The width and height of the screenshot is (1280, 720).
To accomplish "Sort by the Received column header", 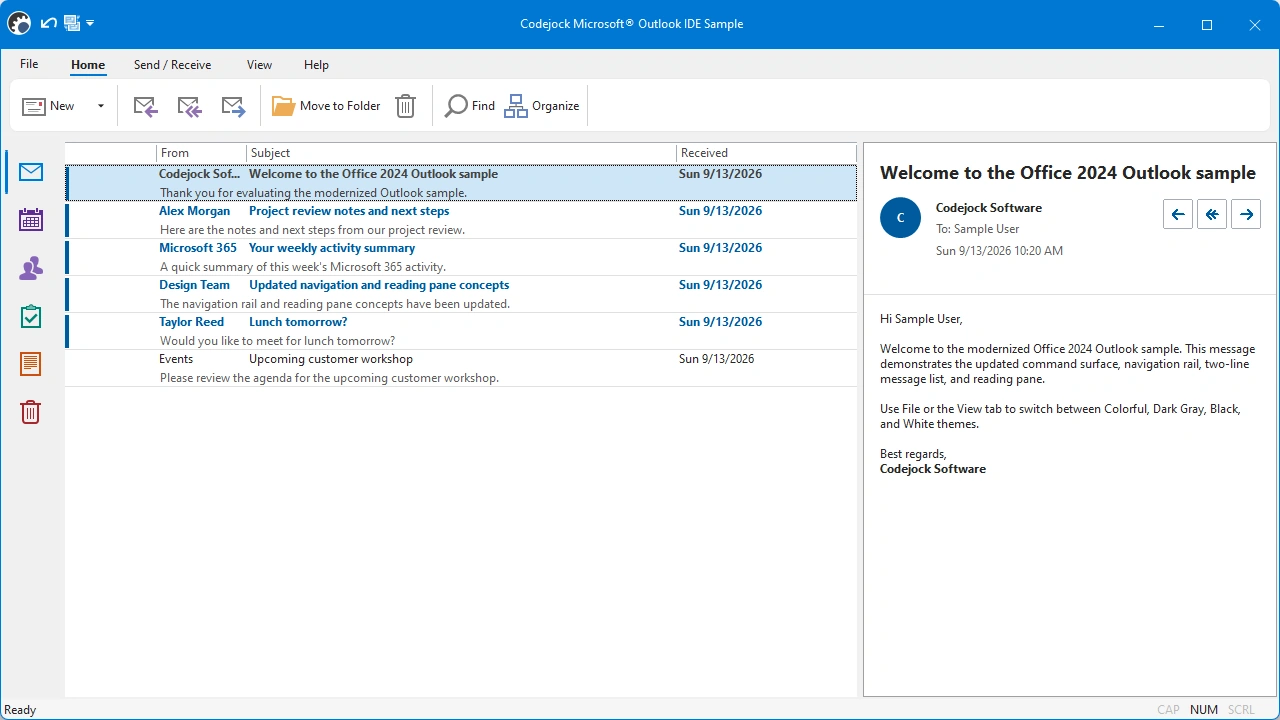I will 766,153.
